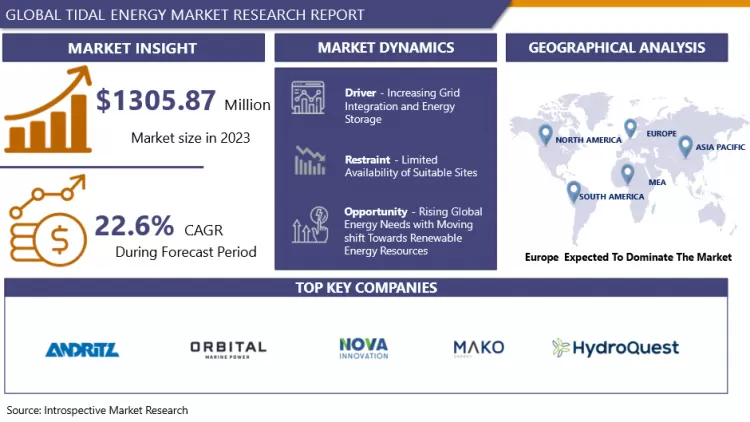Click the bar chart growth arrow icon

tap(46, 114)
